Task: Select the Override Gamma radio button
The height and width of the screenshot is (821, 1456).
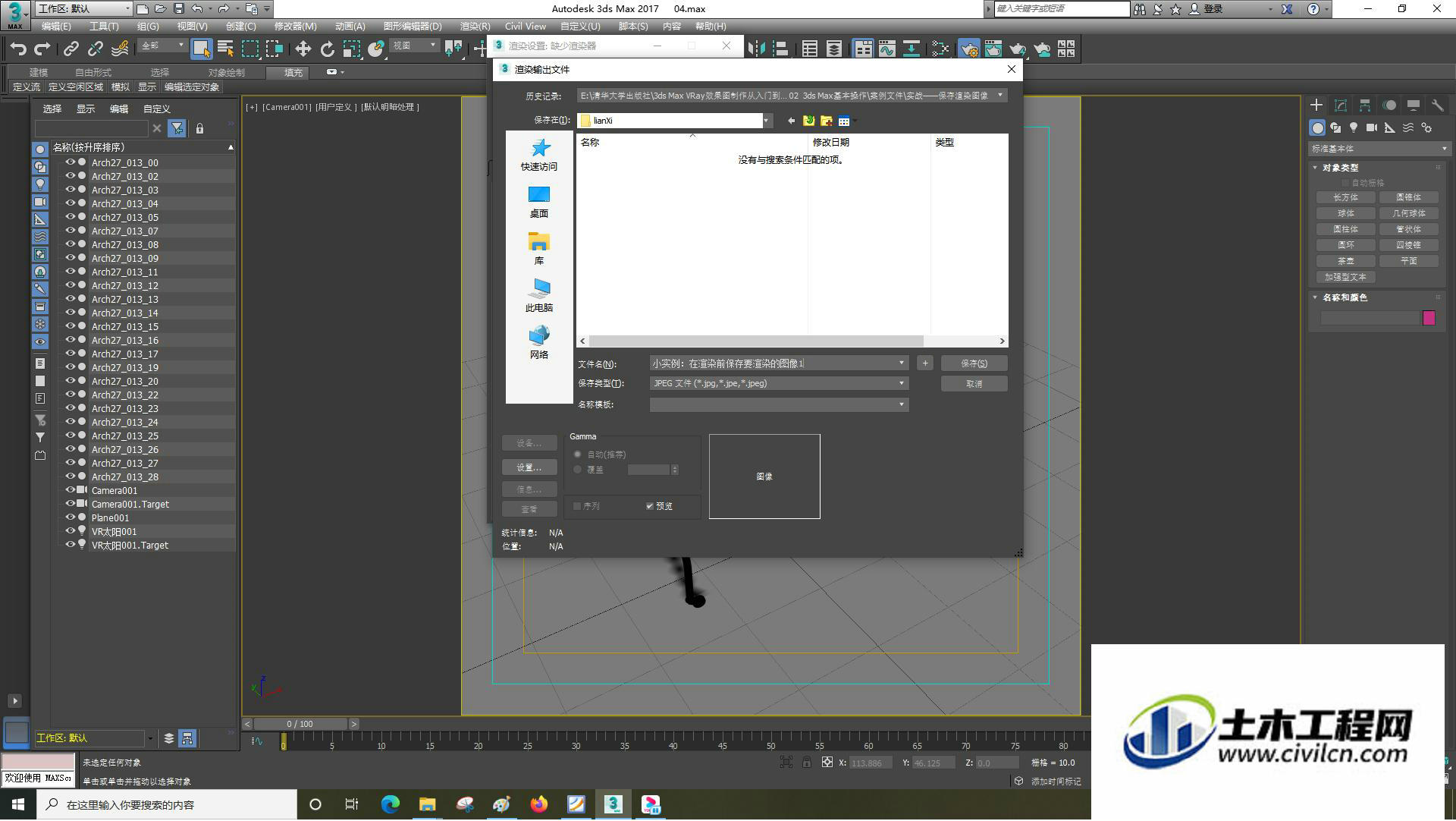Action: tap(578, 470)
